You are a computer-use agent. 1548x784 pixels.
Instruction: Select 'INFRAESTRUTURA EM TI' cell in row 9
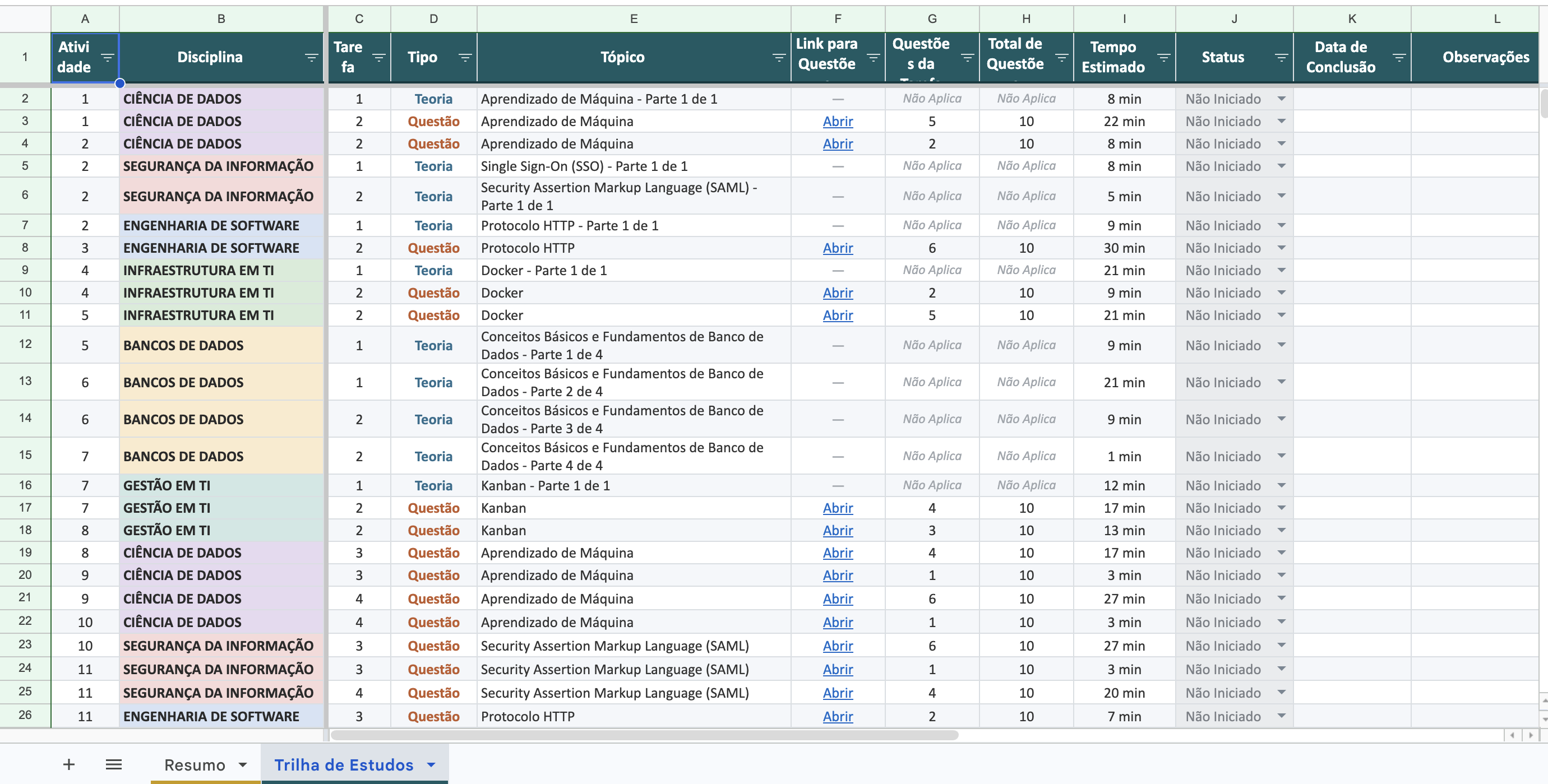(221, 270)
